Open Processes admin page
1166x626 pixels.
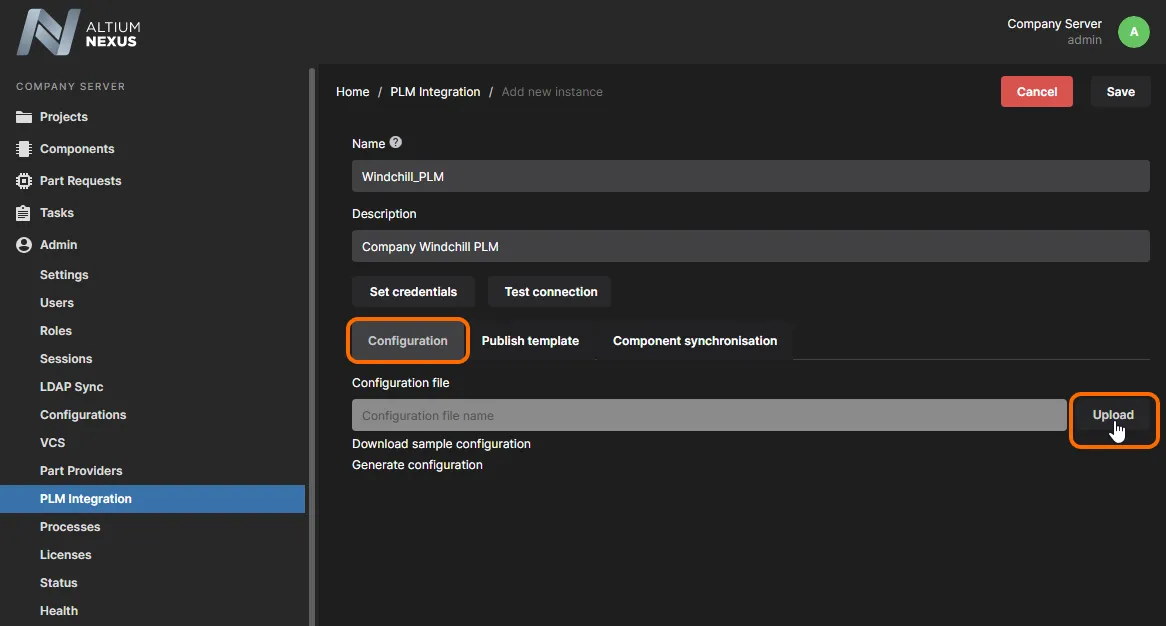pyautogui.click(x=70, y=526)
